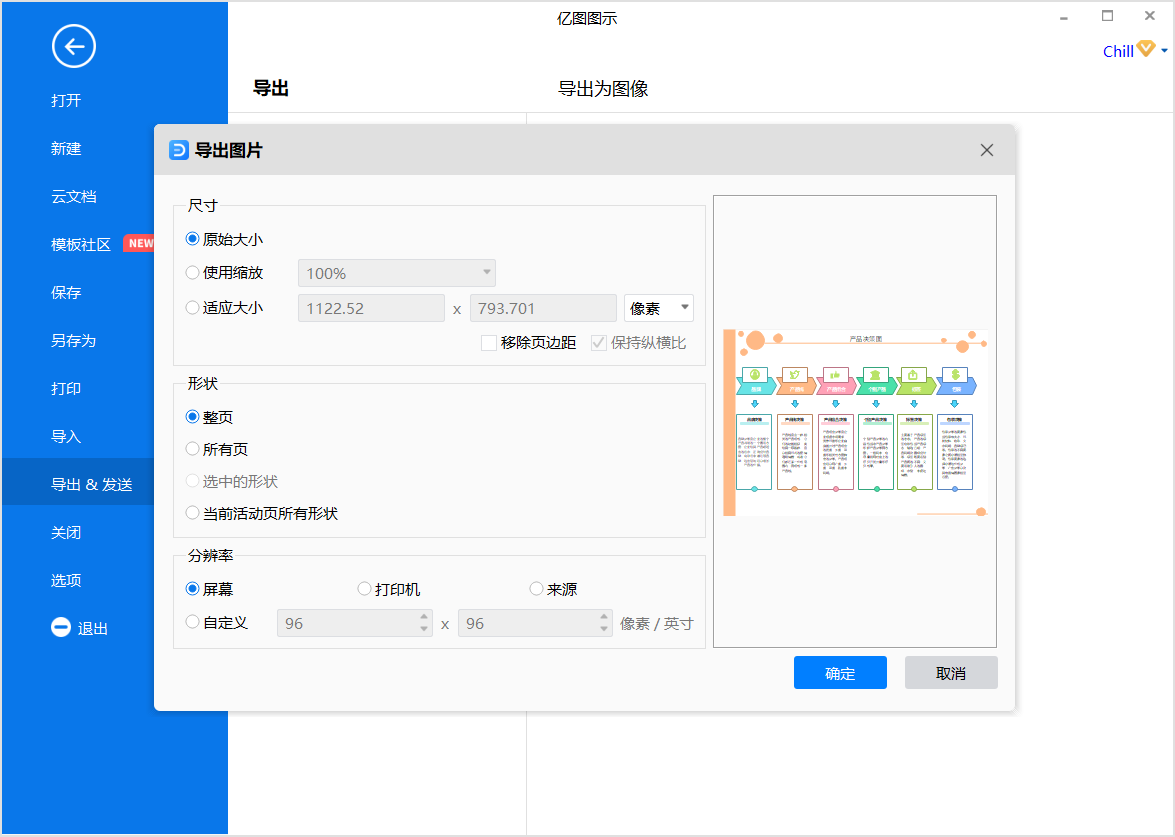The image size is (1175, 837).
Task: Enable the 移除页边距 checkbox
Action: (489, 342)
